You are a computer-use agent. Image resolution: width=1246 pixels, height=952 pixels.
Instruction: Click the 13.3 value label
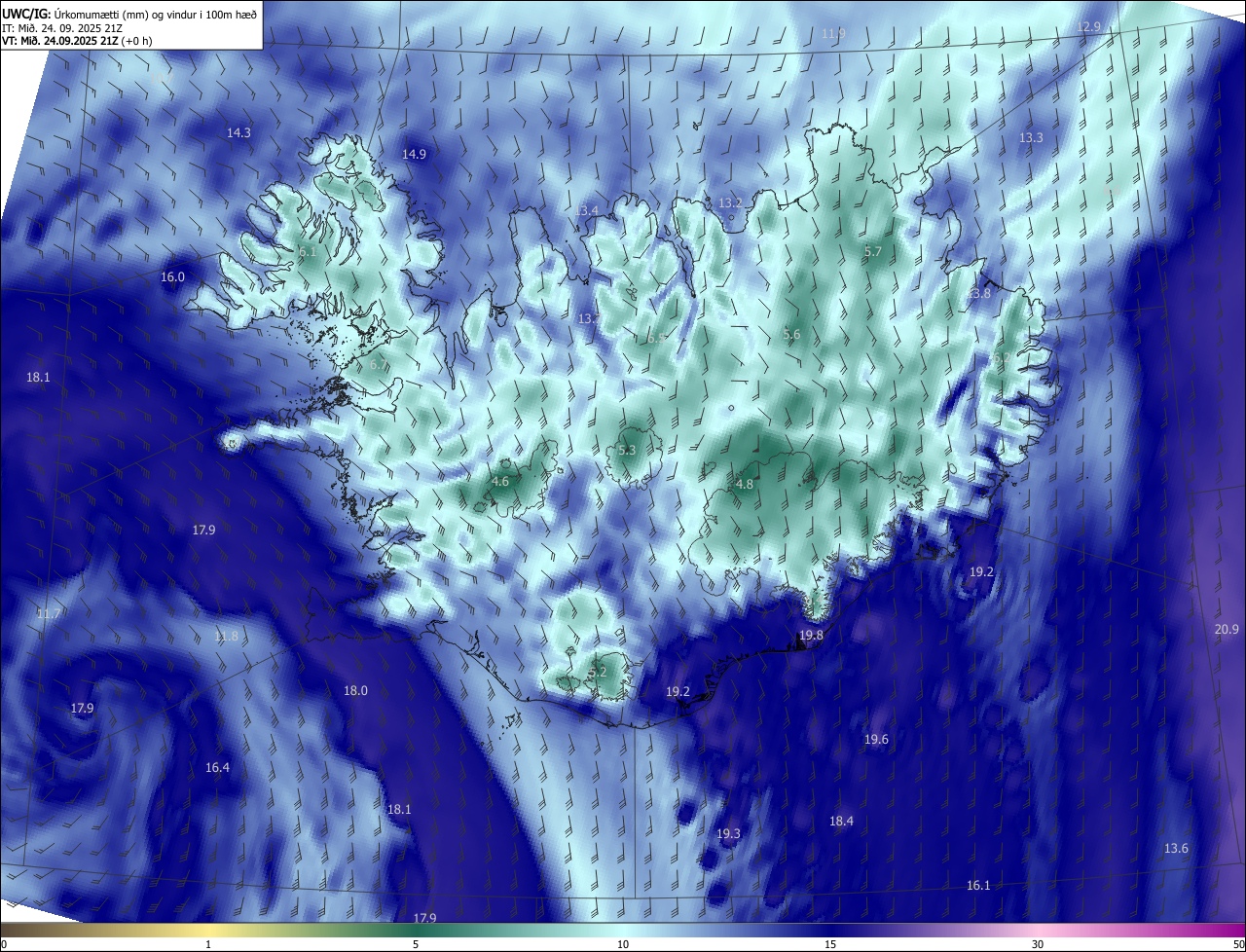(x=1031, y=138)
